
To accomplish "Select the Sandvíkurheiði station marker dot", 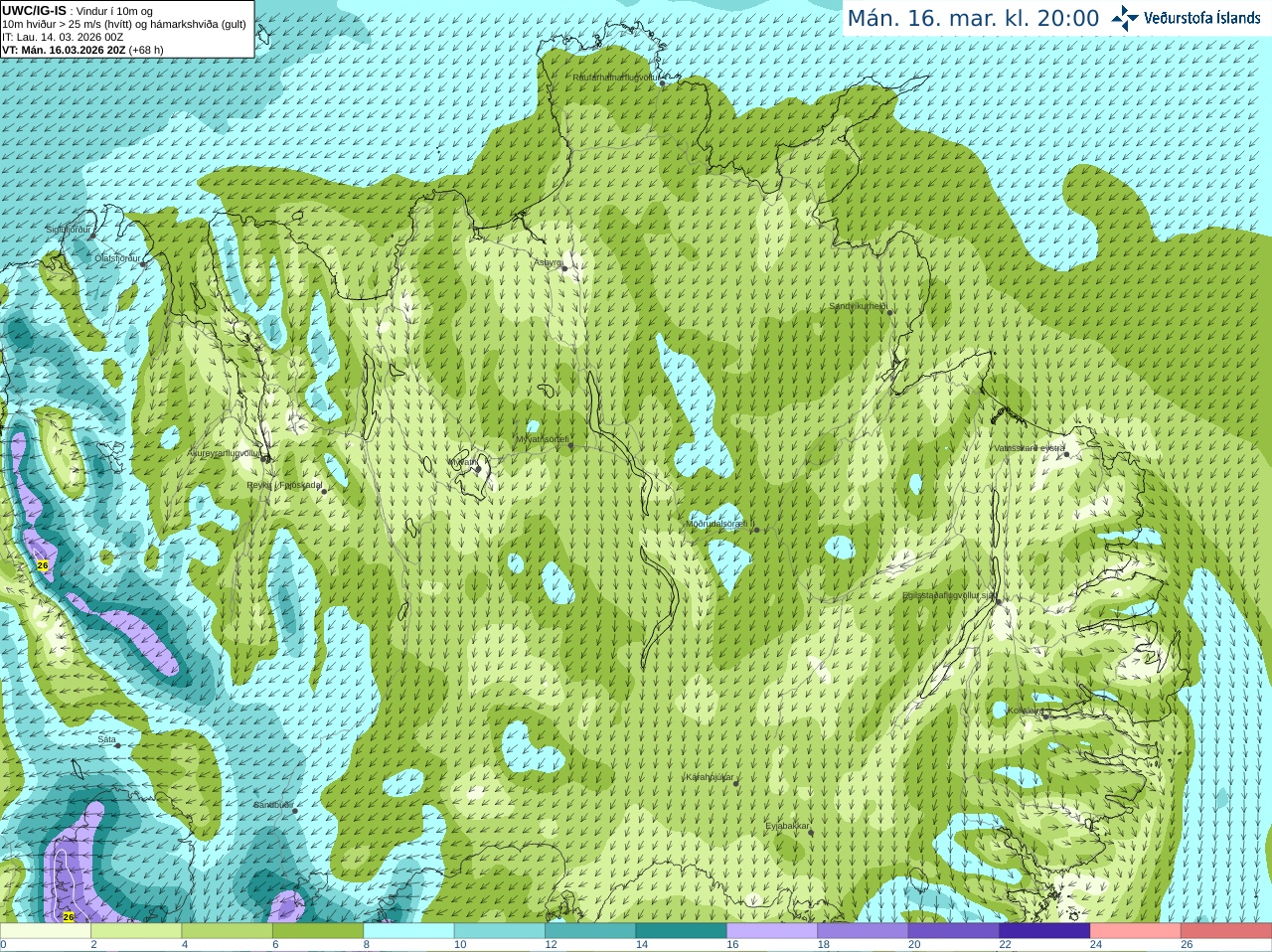I will click(x=890, y=312).
